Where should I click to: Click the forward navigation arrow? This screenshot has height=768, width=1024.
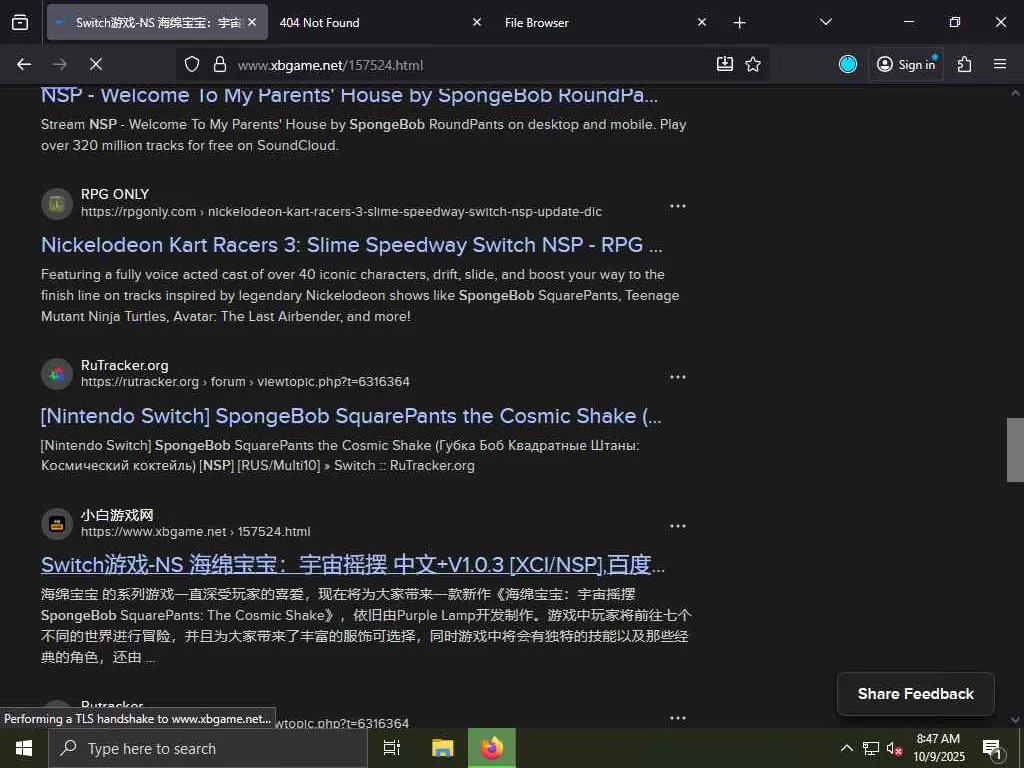click(59, 64)
